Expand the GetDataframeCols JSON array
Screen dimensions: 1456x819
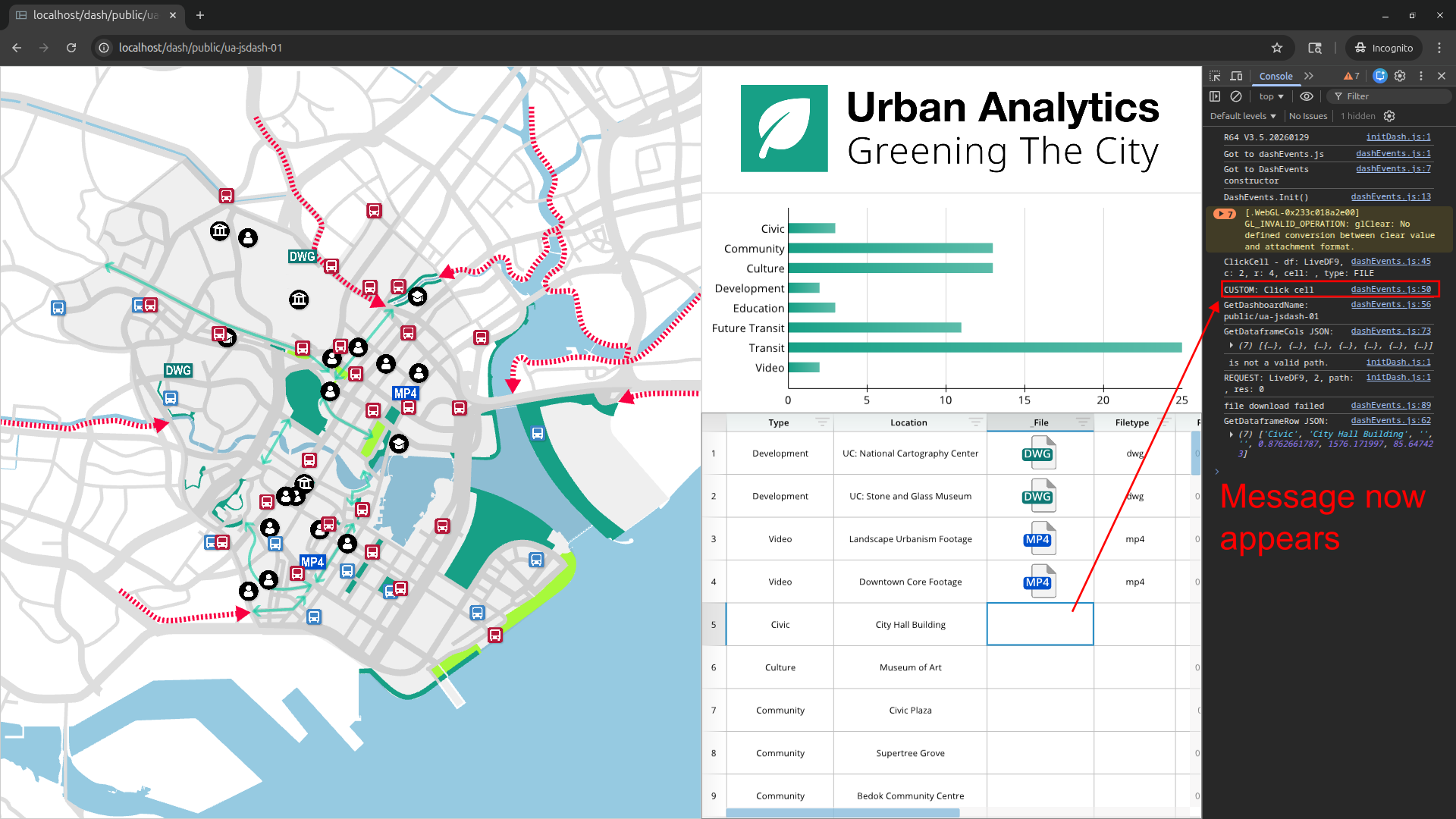coord(1231,346)
